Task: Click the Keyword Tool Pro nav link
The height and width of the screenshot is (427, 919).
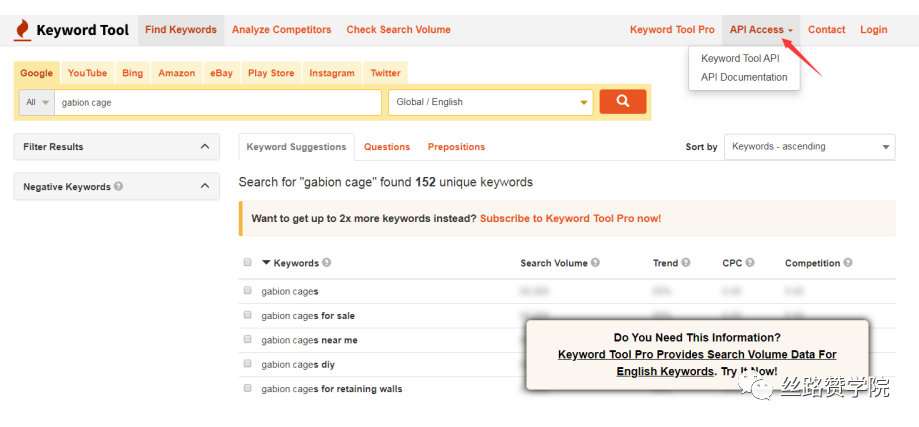Action: coord(672,30)
